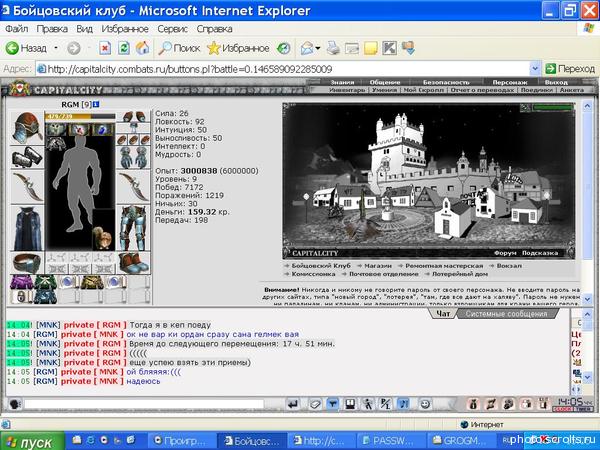
Task: Click the IE Home button
Action: coord(142,48)
